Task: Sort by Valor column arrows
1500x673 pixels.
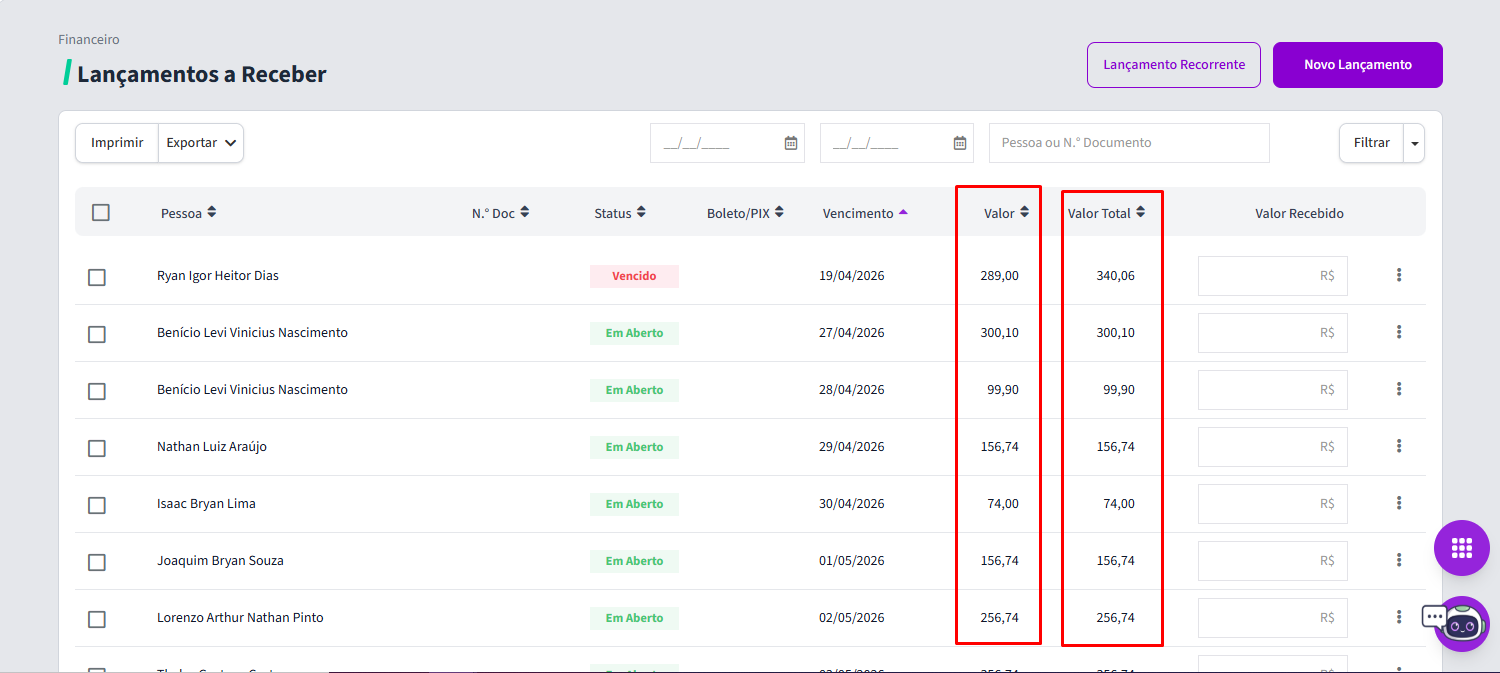Action: 1024,213
